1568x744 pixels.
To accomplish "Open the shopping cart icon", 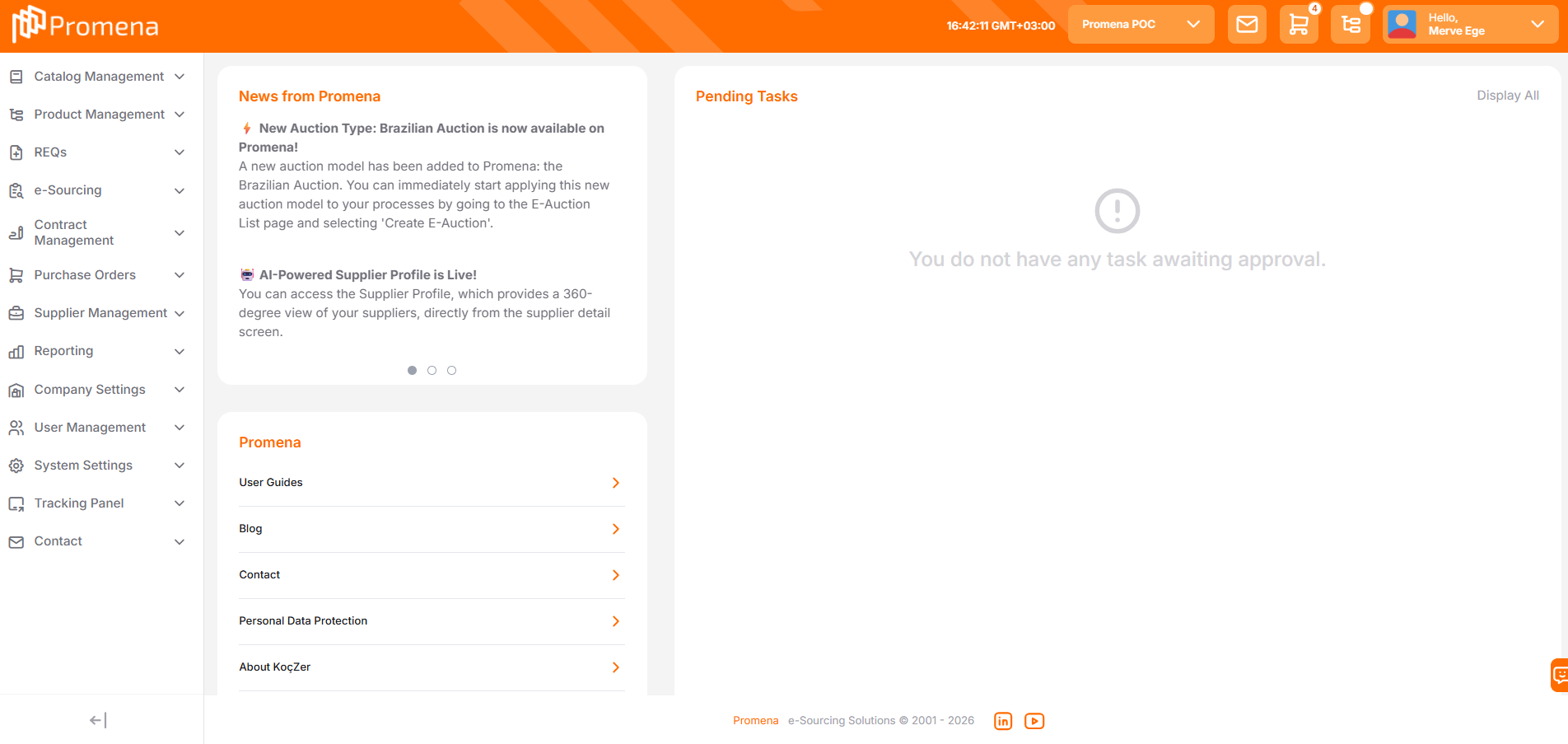I will pos(1299,25).
